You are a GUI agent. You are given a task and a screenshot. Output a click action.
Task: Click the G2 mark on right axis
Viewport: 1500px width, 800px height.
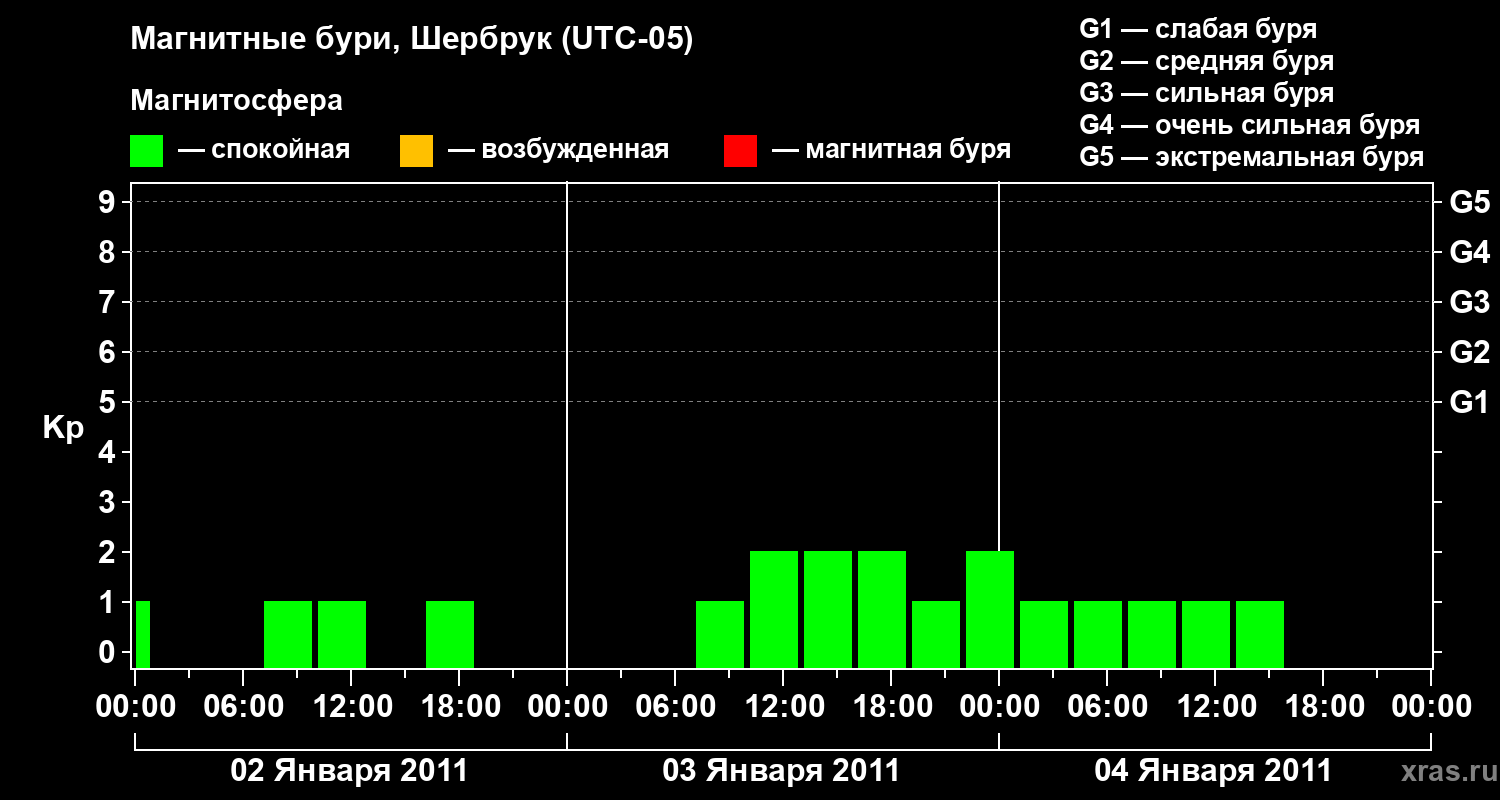1469,352
